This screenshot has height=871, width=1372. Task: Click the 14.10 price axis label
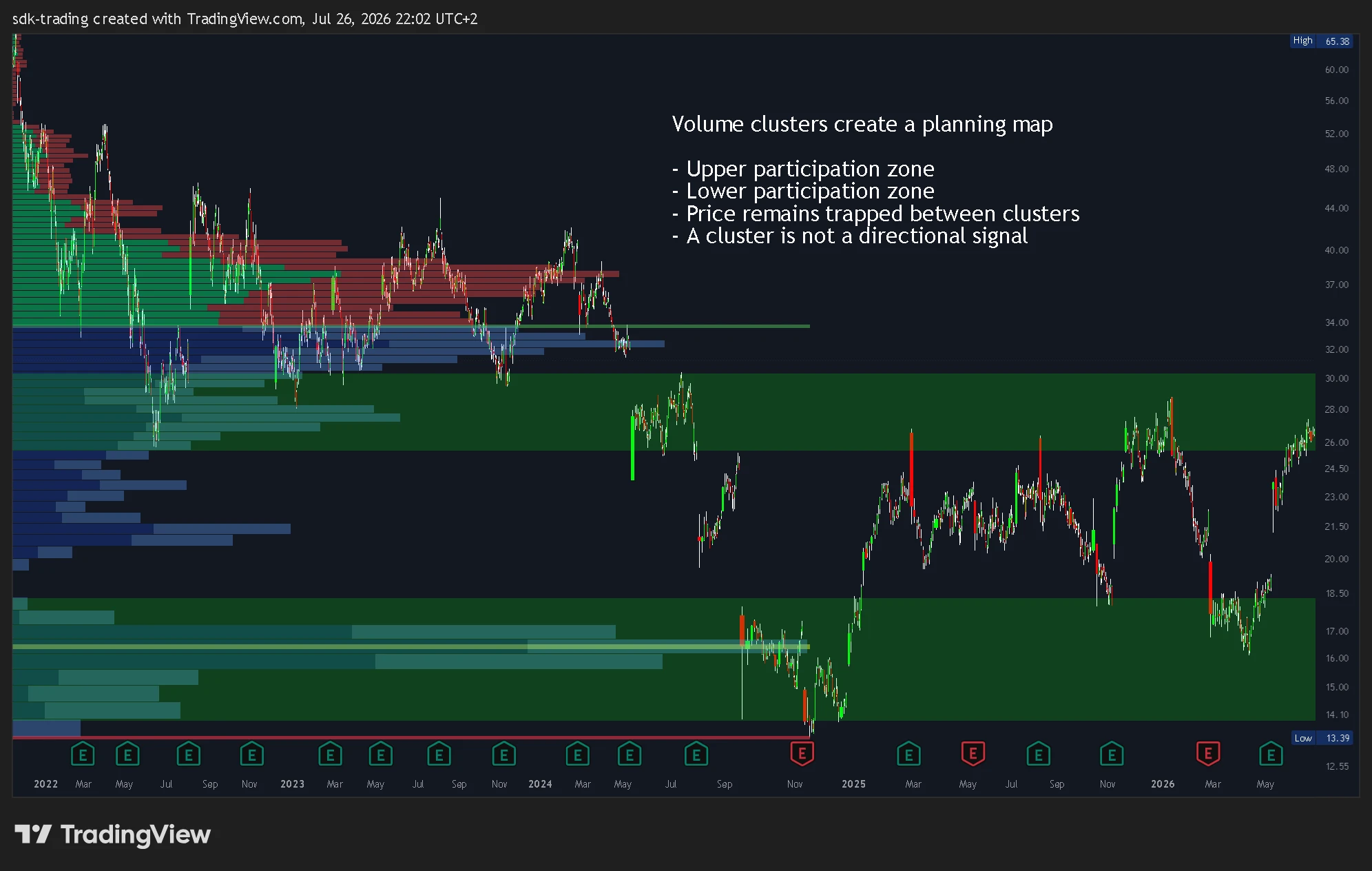pos(1336,715)
